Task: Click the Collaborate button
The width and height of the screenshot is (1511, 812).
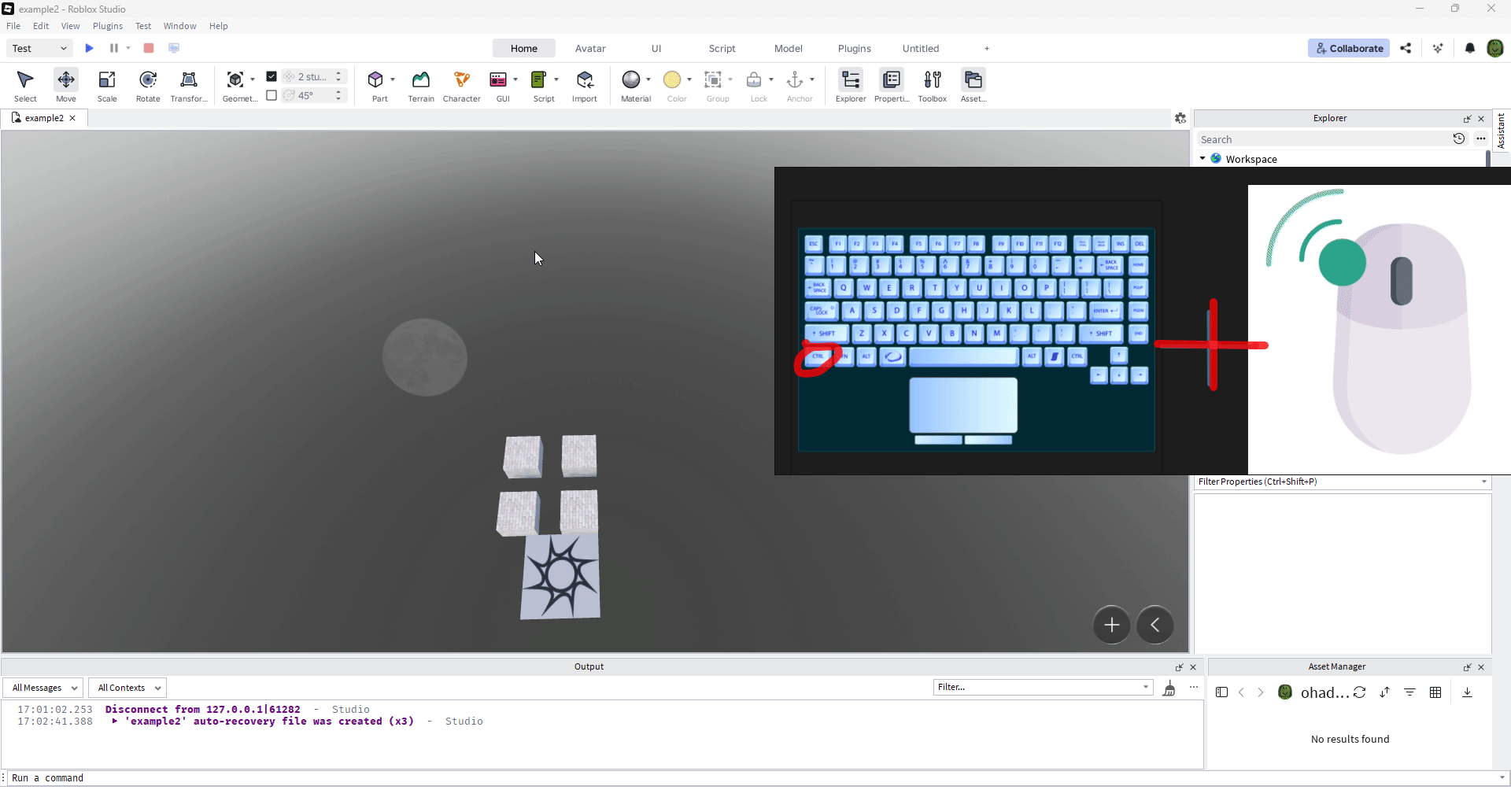Action: [x=1349, y=49]
